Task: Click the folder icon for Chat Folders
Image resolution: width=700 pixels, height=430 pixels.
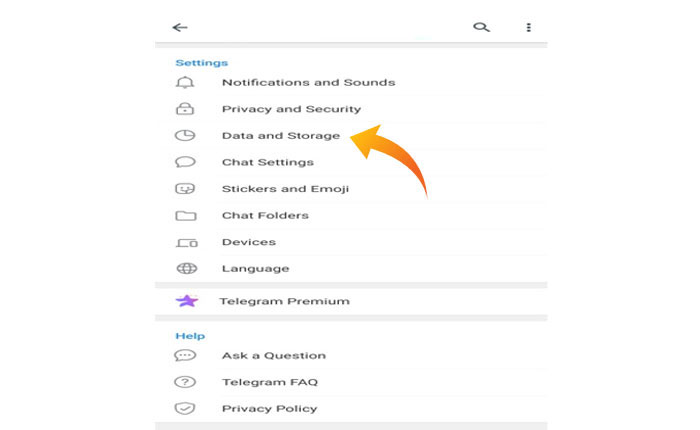Action: click(185, 215)
